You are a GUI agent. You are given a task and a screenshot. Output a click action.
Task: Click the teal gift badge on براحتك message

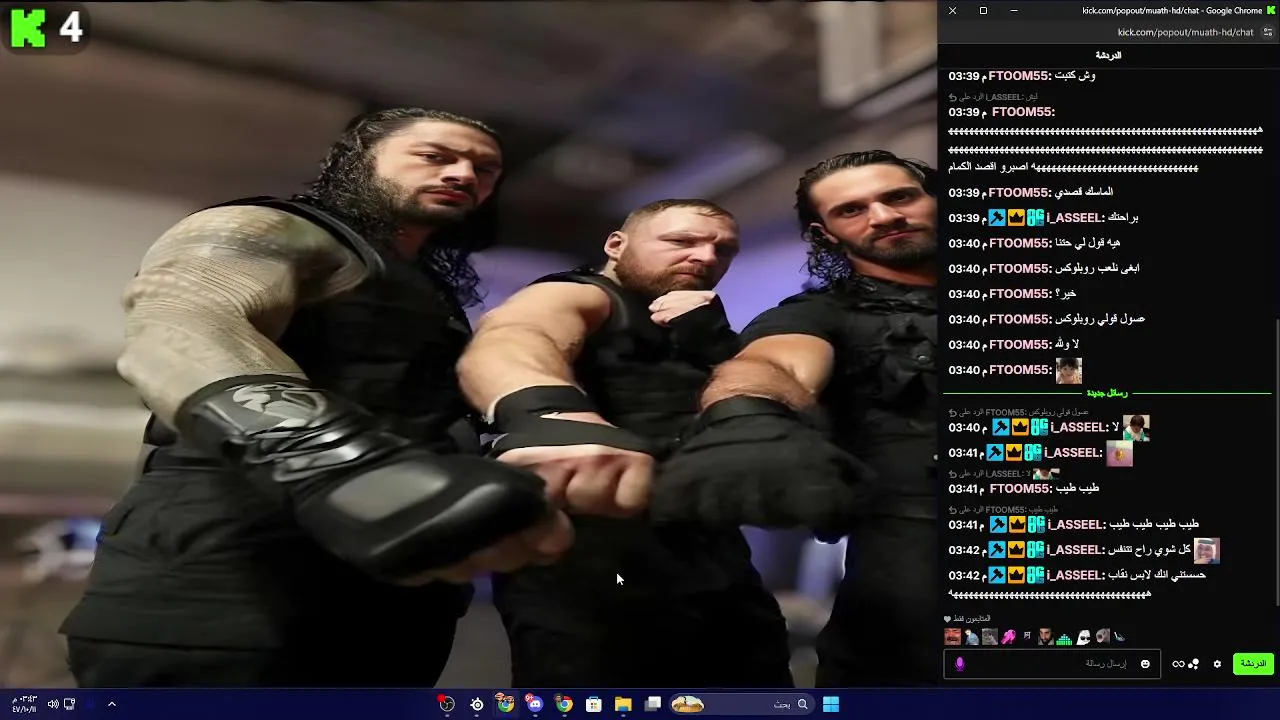[x=1036, y=218]
